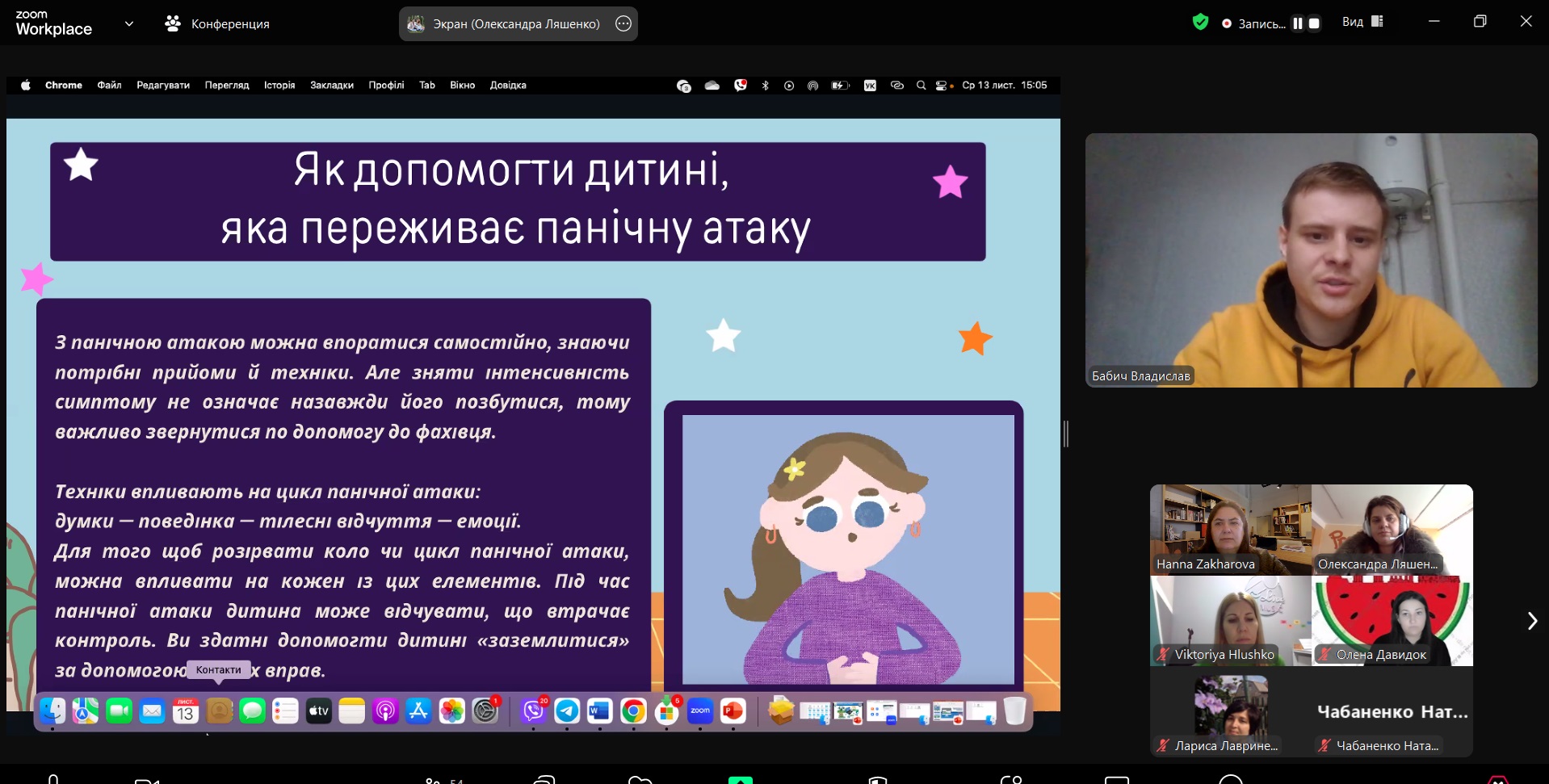Open the Історія menu in Chrome
This screenshot has width=1549, height=784.
pos(279,85)
